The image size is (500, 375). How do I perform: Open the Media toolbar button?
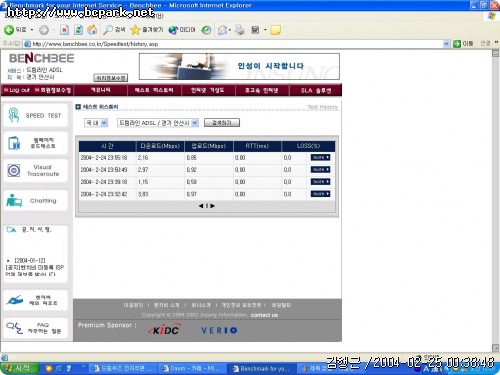click(x=182, y=30)
